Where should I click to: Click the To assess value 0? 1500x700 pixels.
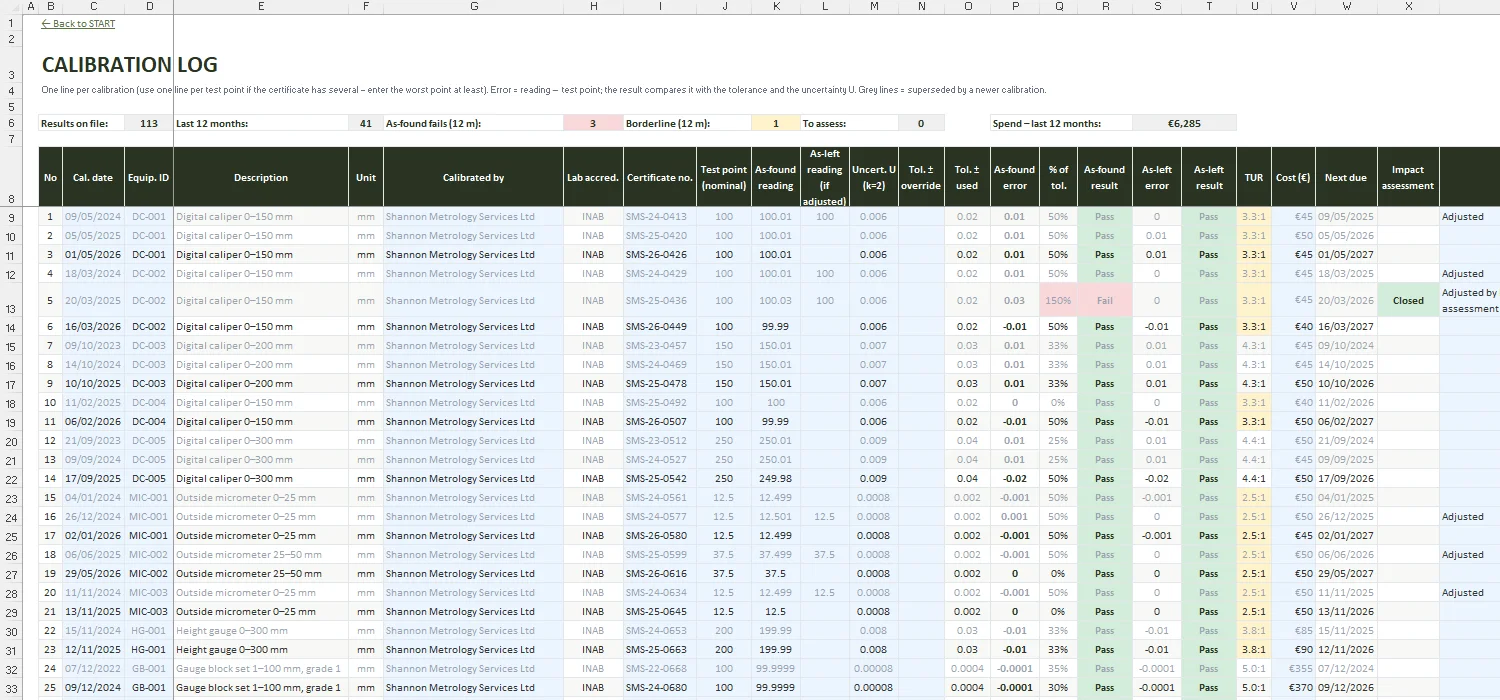pyautogui.click(x=921, y=123)
